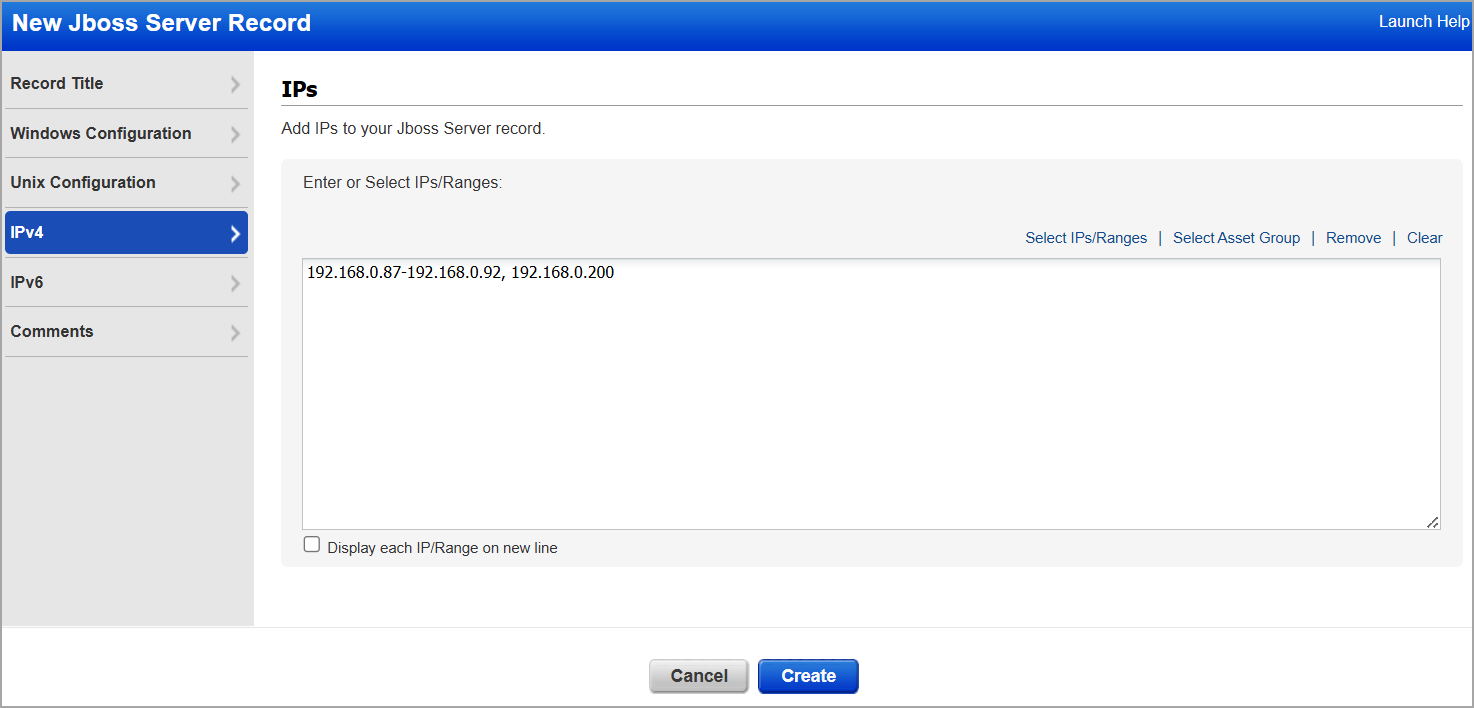Switch to the IPv6 section

click(x=126, y=283)
